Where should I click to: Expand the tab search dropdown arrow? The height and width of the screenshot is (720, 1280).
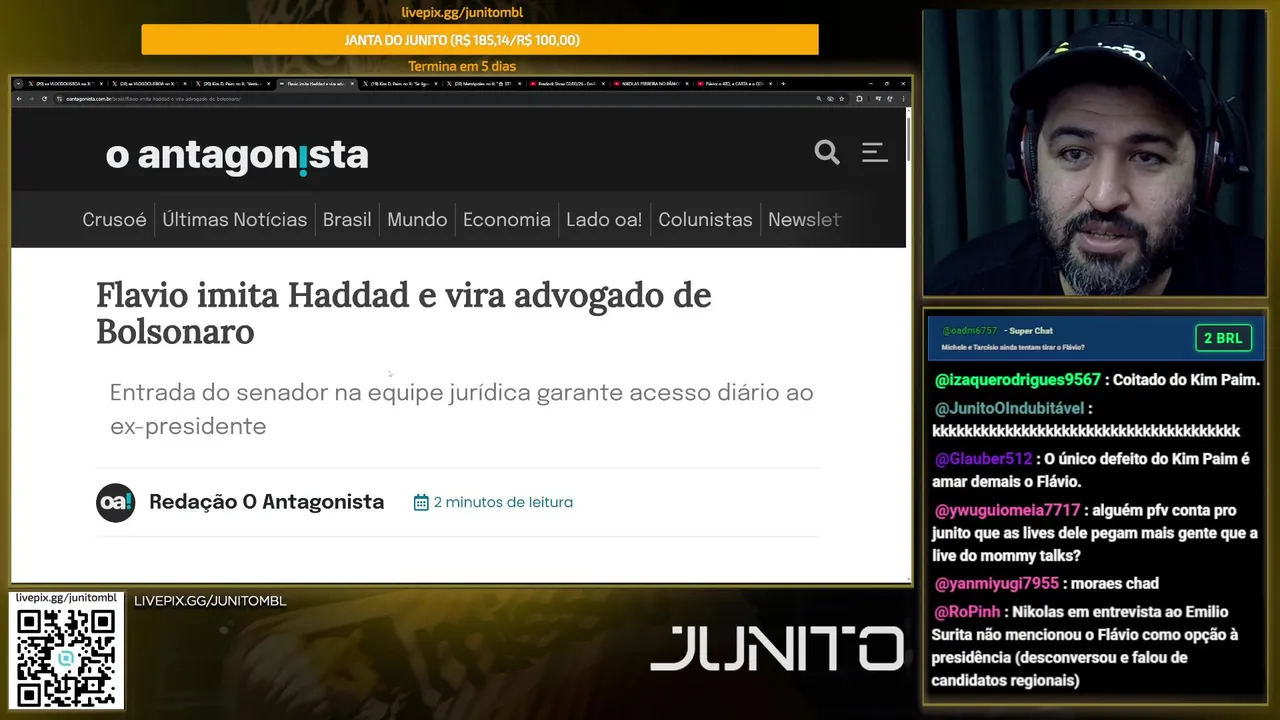pyautogui.click(x=18, y=83)
